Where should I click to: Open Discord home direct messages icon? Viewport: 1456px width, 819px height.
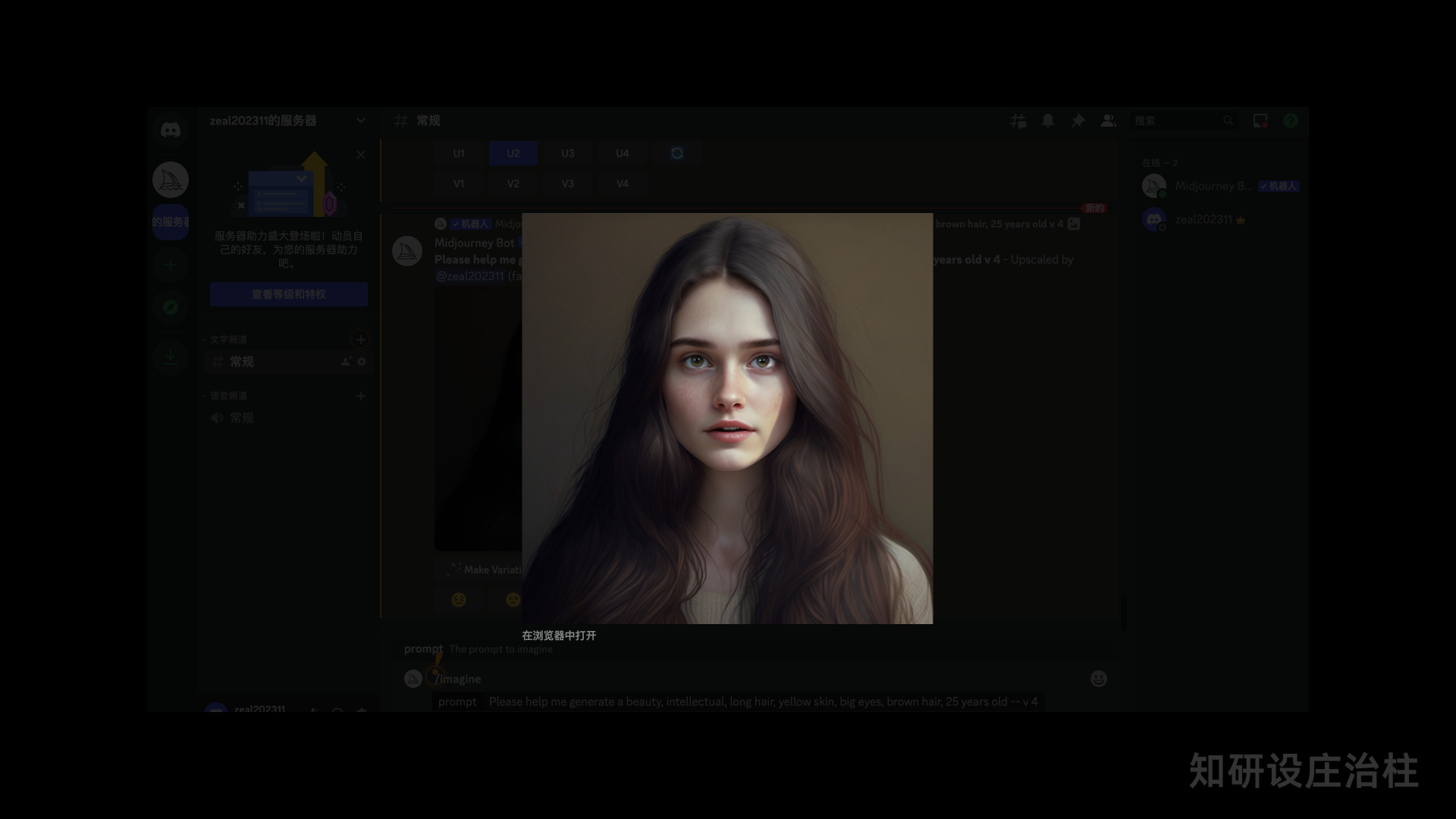[x=171, y=130]
